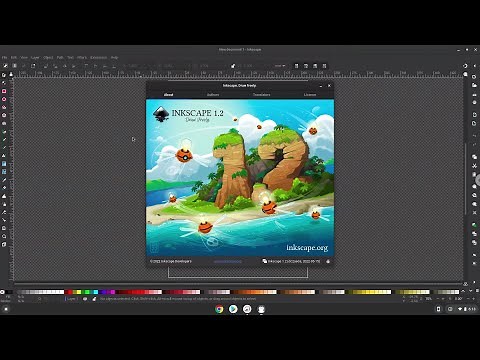Select the Dropper color picker tool
480x360 pixels.
pos(4,180)
